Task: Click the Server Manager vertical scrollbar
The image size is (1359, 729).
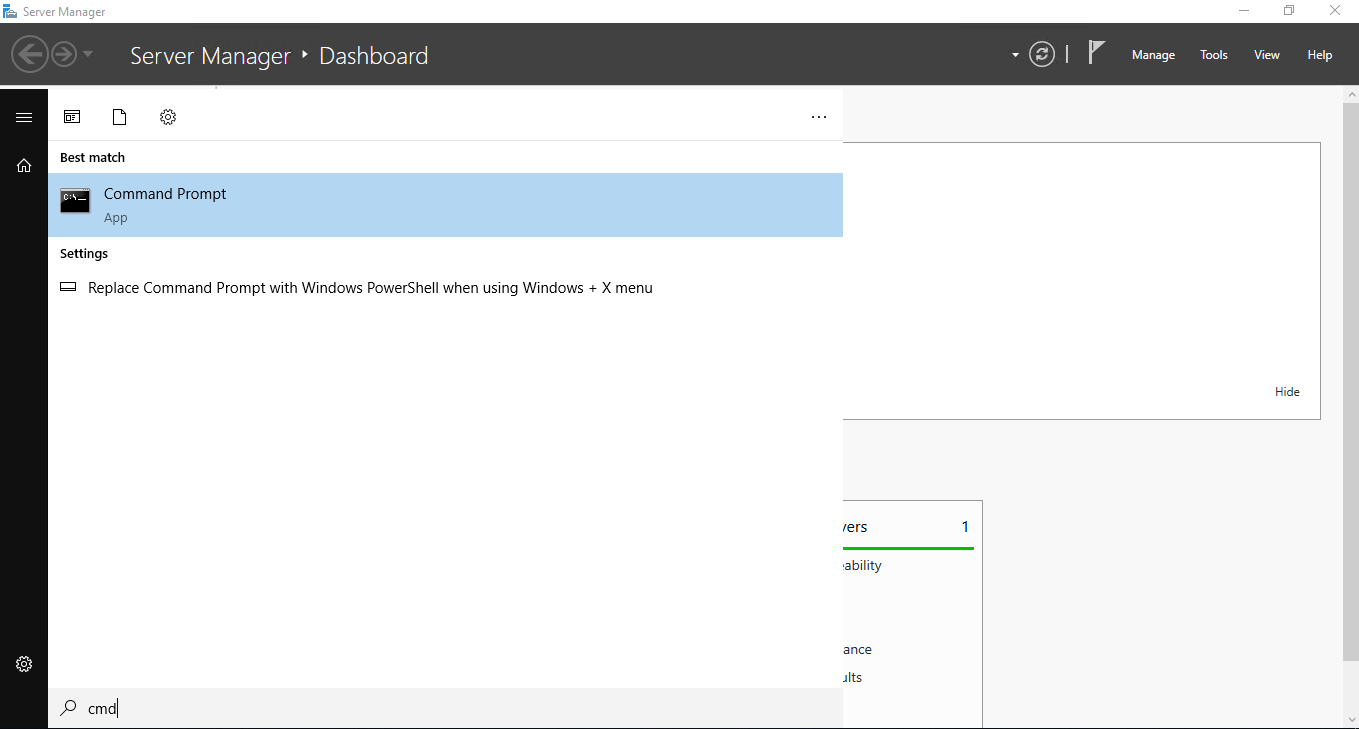Action: point(1350,380)
